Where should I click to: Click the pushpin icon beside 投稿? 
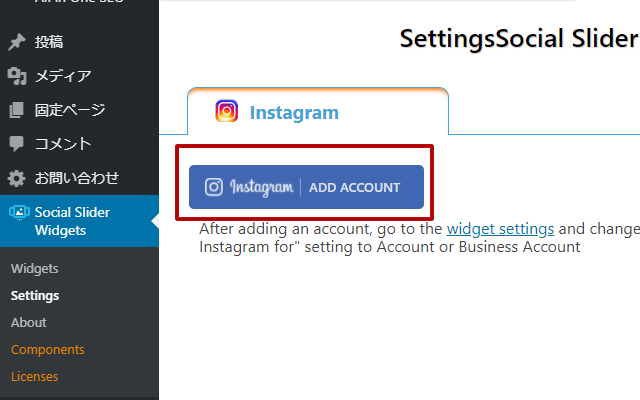[16, 42]
